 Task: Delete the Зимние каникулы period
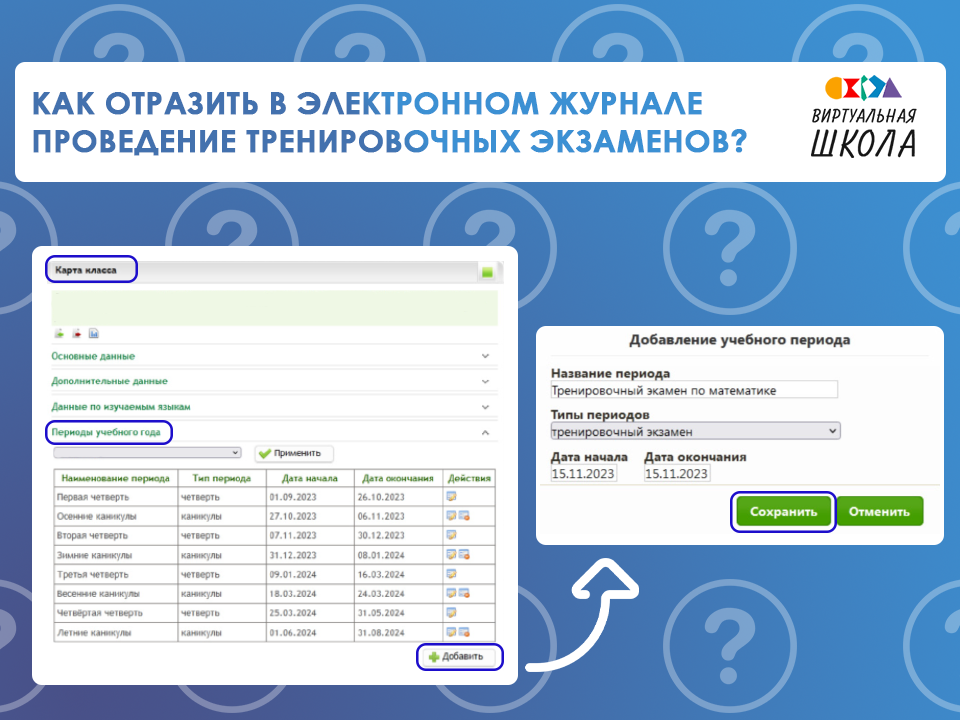[464, 554]
